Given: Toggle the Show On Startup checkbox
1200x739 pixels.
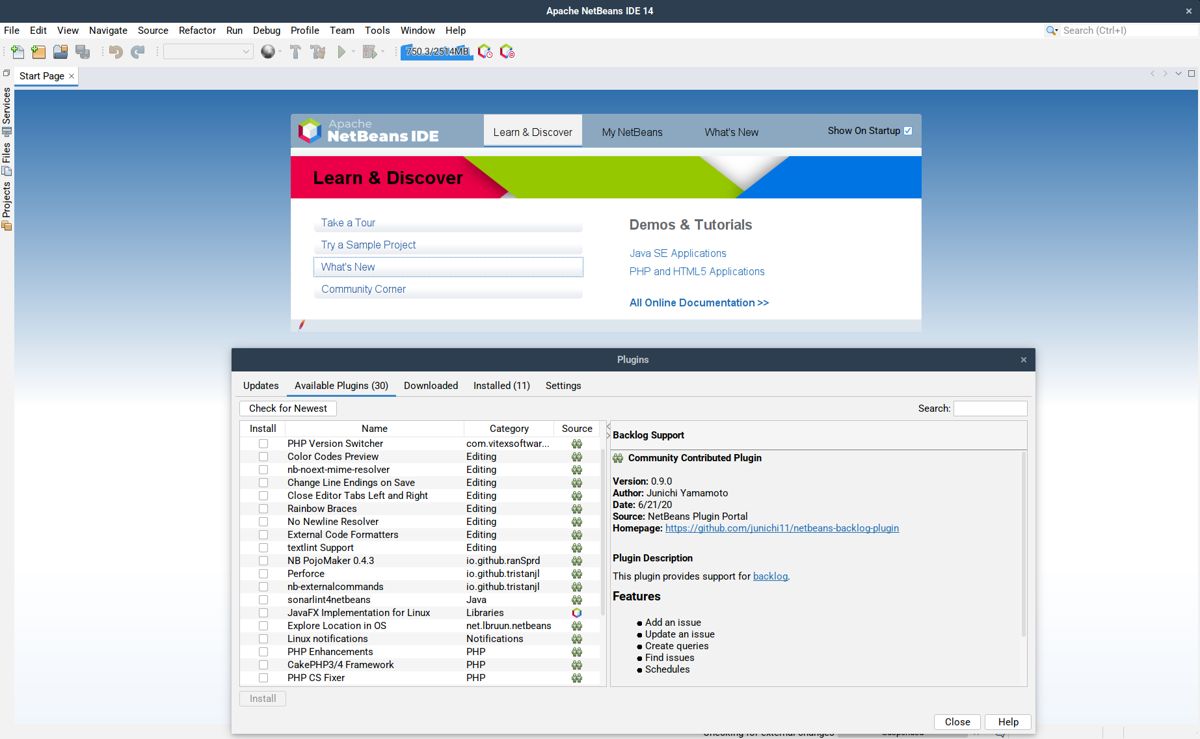Looking at the screenshot, I should (908, 131).
